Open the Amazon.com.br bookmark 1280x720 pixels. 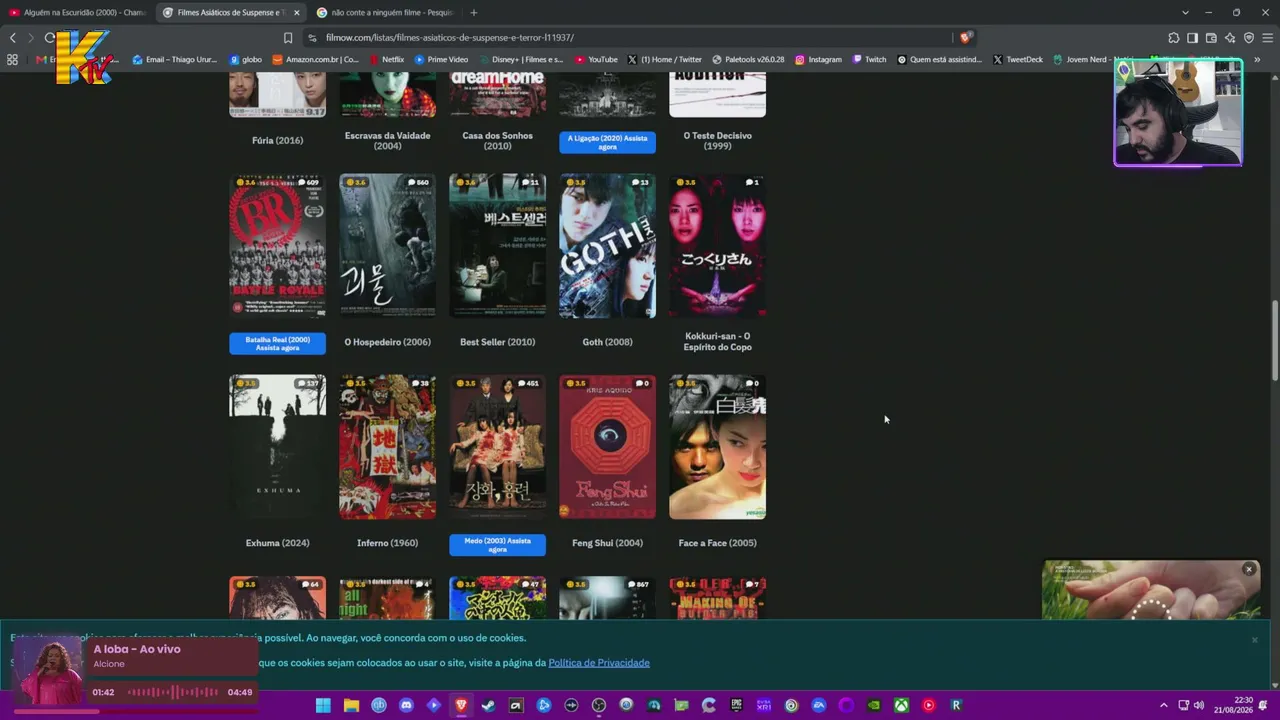[x=315, y=59]
